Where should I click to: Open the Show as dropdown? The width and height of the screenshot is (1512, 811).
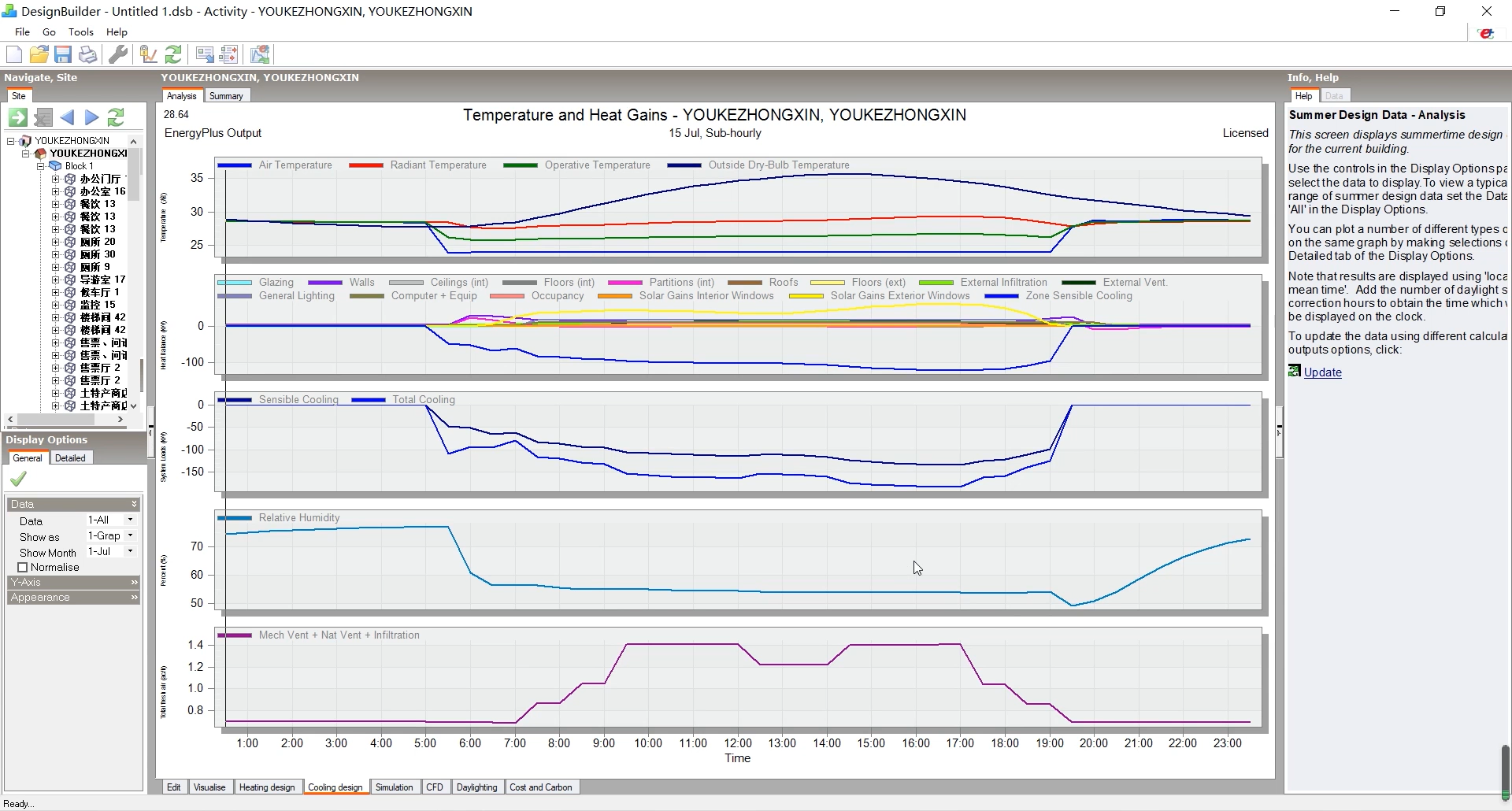[130, 535]
